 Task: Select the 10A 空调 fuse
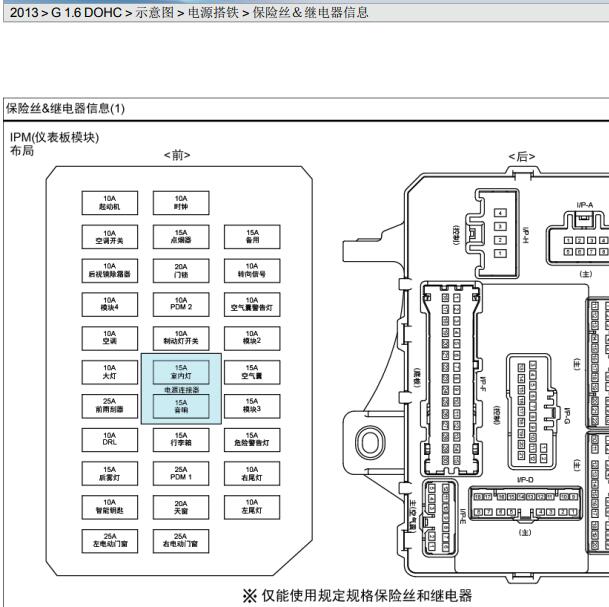tap(110, 338)
